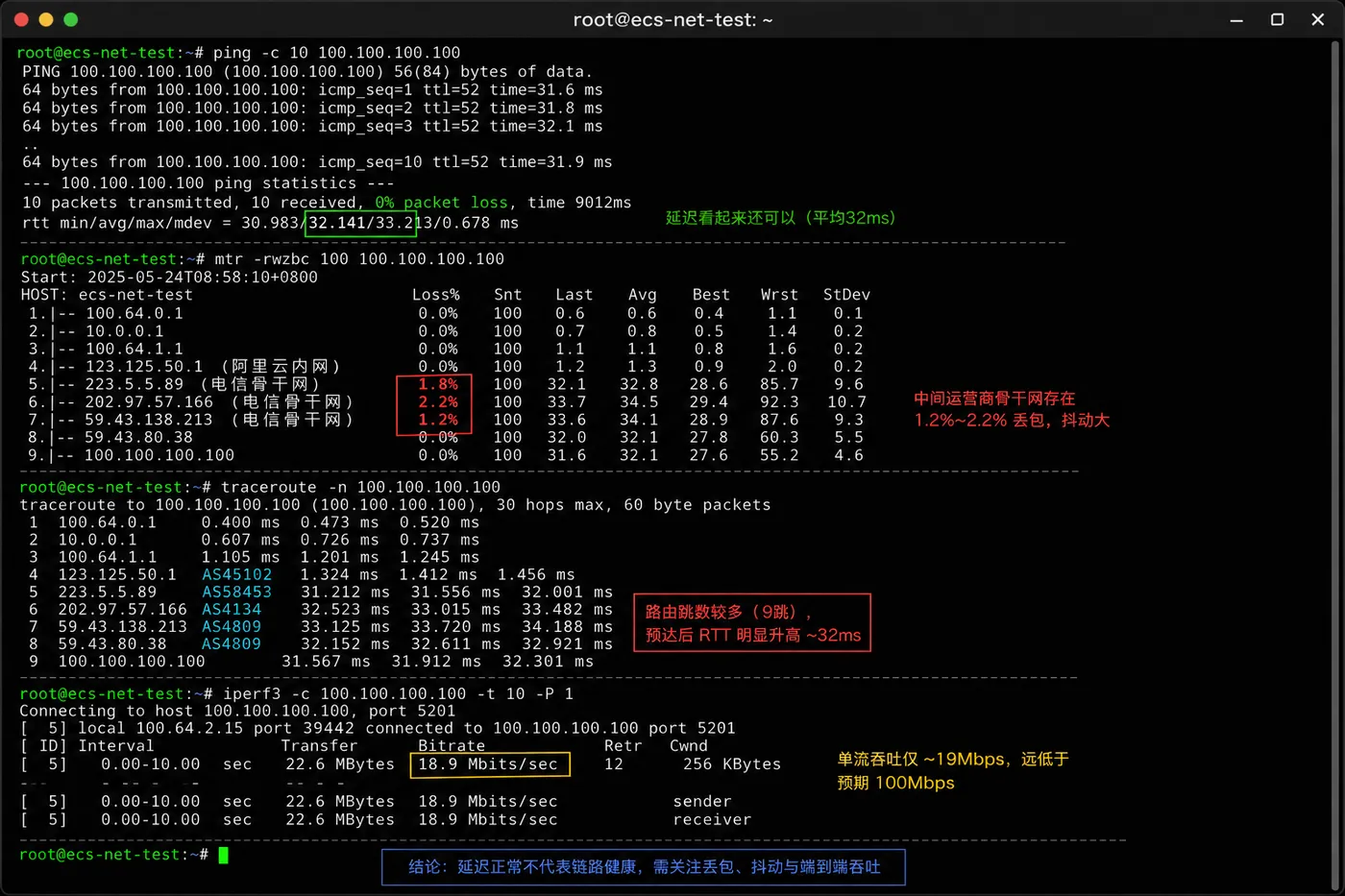Click the Loss% column header in mtr output
Viewport: 1345px width, 896px height.
pos(436,295)
